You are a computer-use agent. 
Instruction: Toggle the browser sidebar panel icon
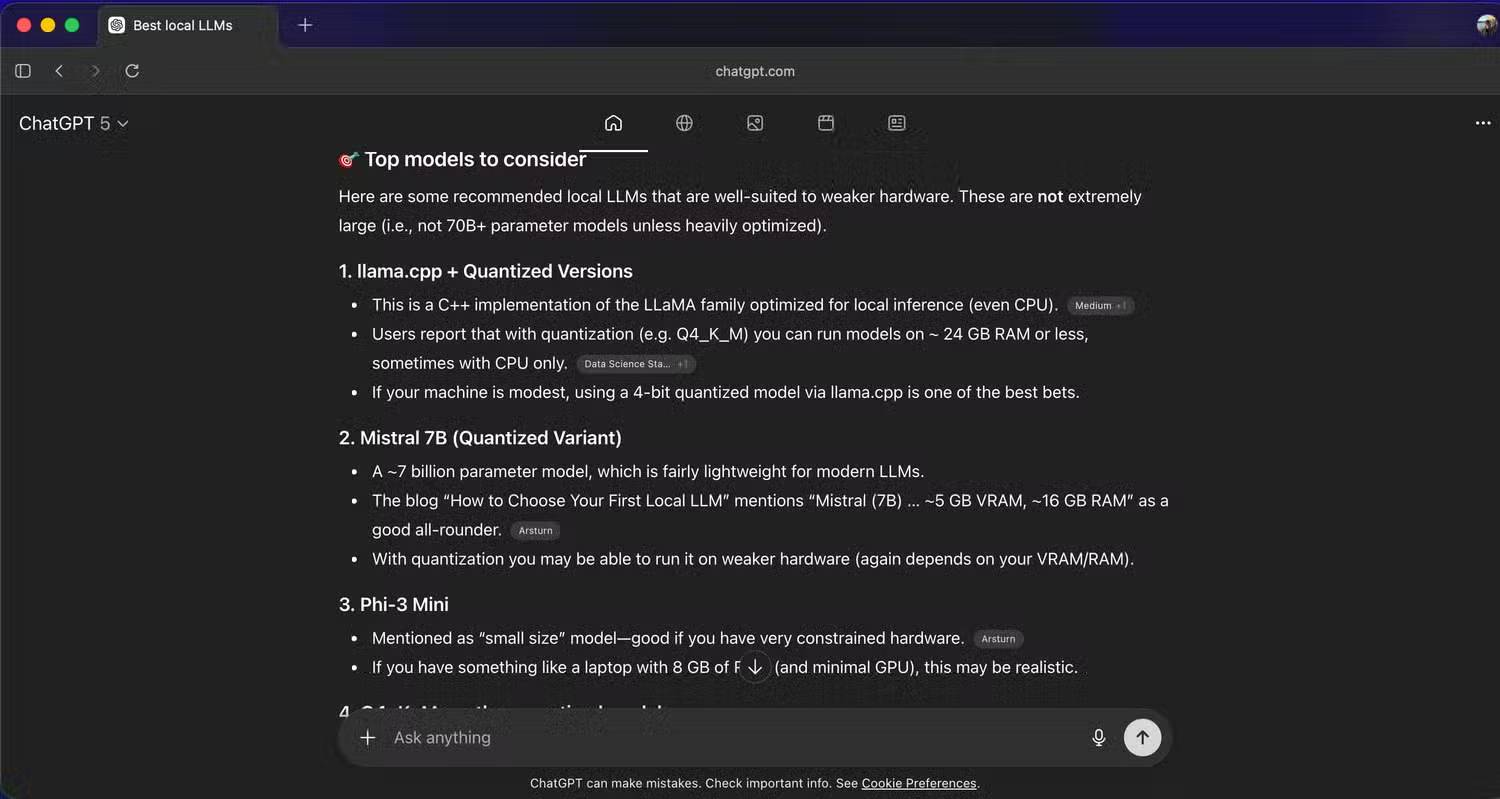click(23, 71)
